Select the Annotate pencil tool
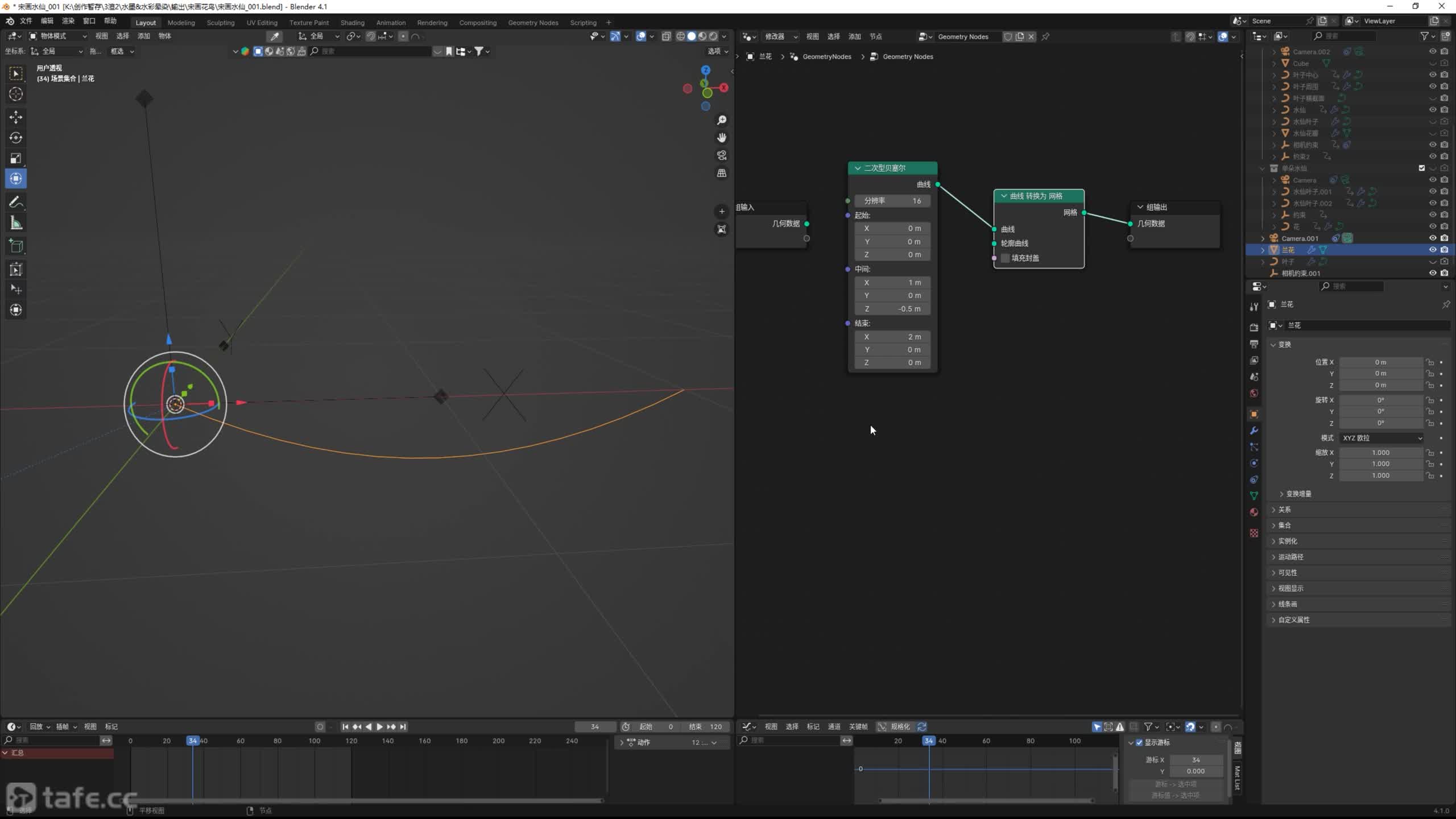The width and height of the screenshot is (1456, 819). [16, 202]
